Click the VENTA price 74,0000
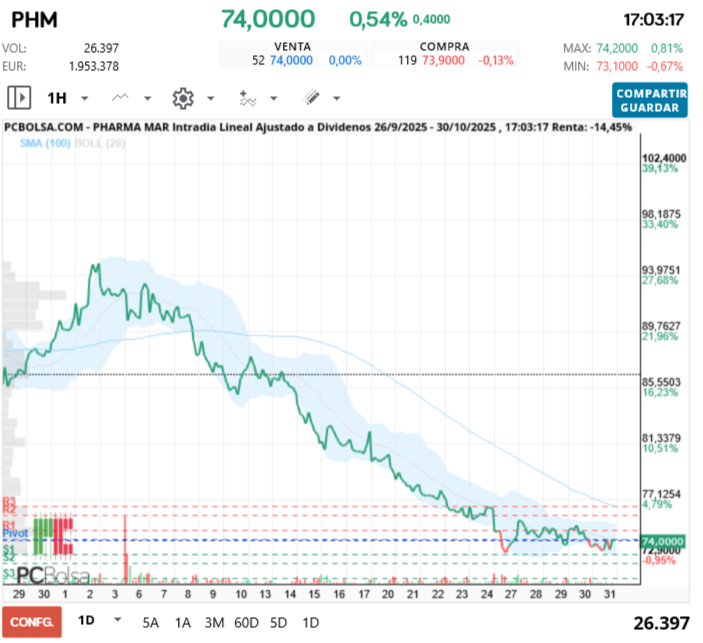Image resolution: width=703 pixels, height=643 pixels. click(x=291, y=61)
